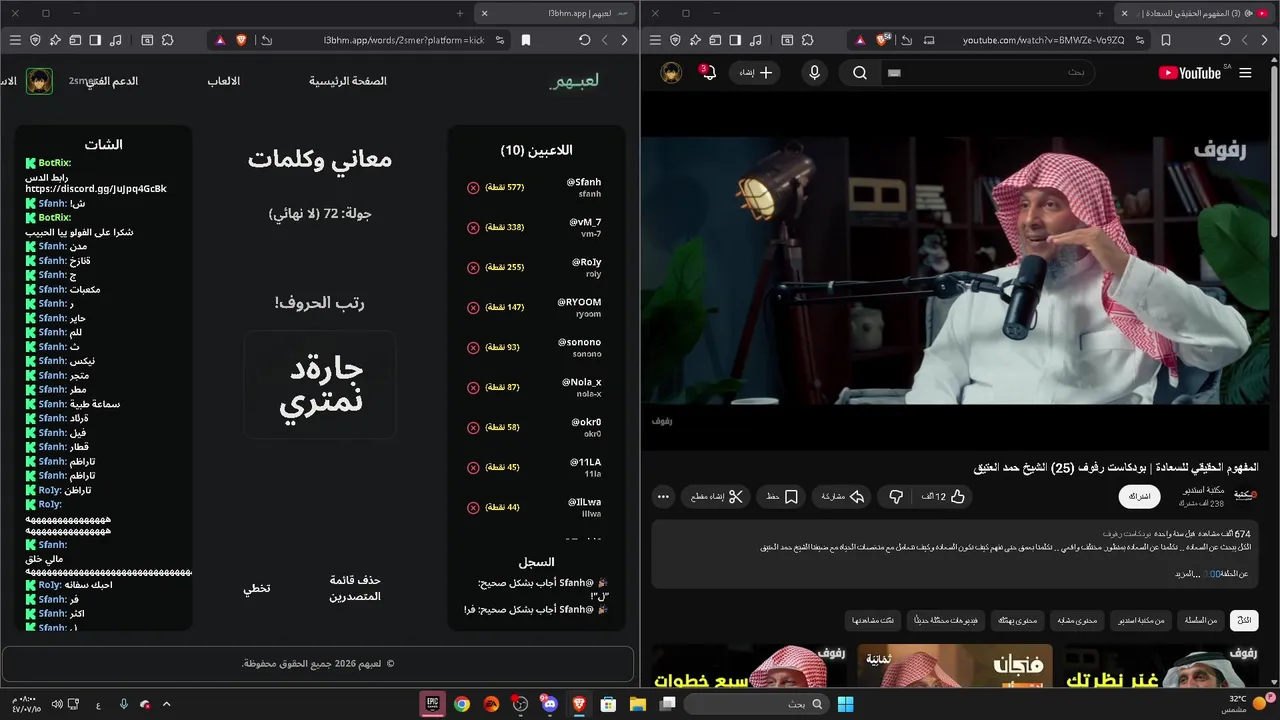Screen dimensions: 1280x720
Task: Open the Windows Start button
Action: [x=845, y=704]
